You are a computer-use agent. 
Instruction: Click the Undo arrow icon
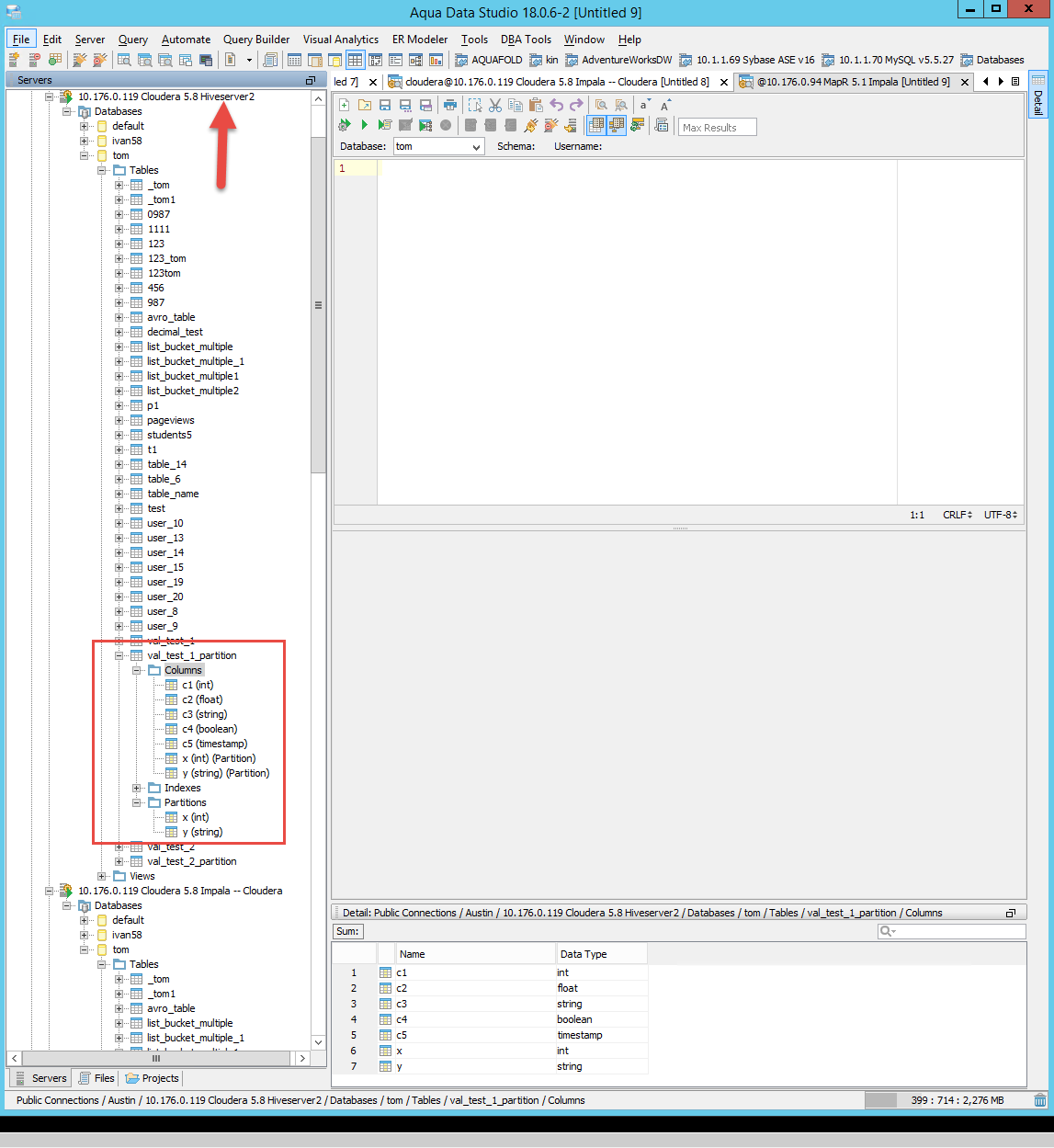pyautogui.click(x=556, y=105)
